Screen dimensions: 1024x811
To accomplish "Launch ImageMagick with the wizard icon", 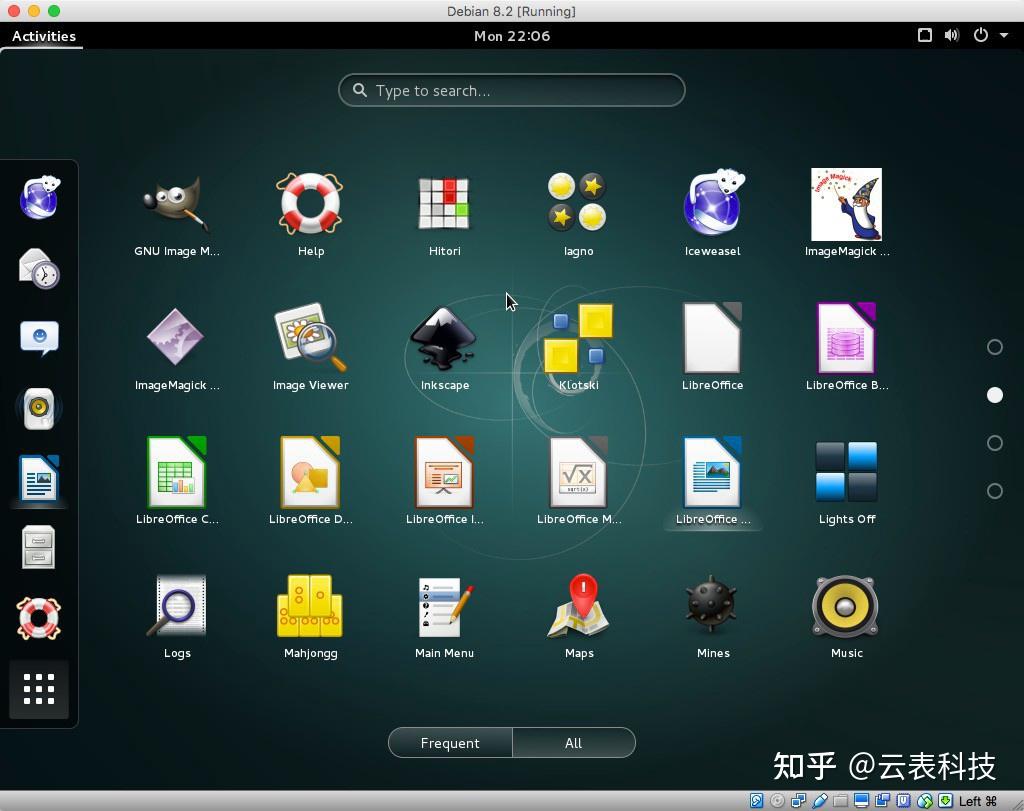I will point(846,214).
